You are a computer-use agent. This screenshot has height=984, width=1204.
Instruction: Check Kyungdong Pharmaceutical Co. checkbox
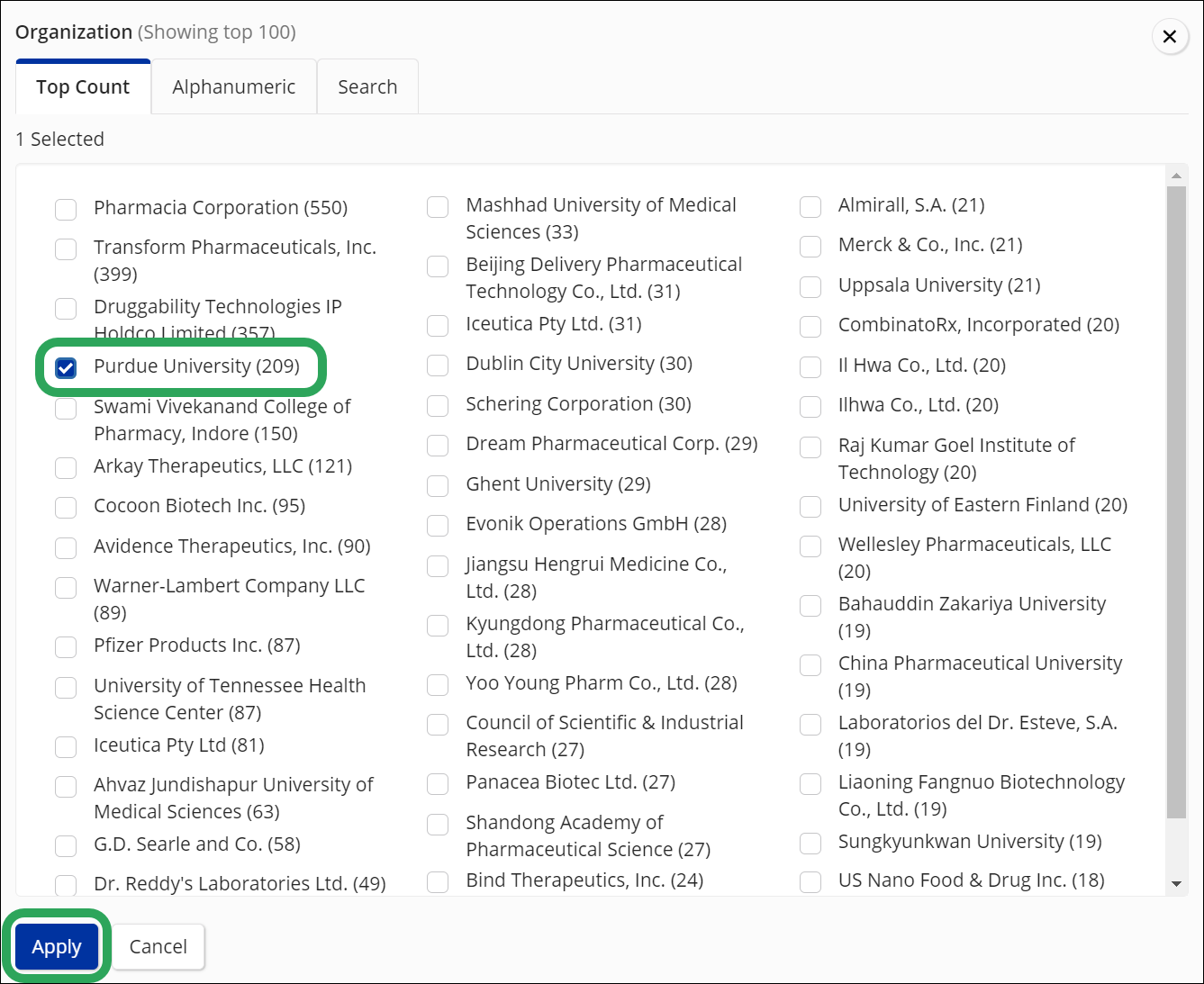[x=438, y=625]
